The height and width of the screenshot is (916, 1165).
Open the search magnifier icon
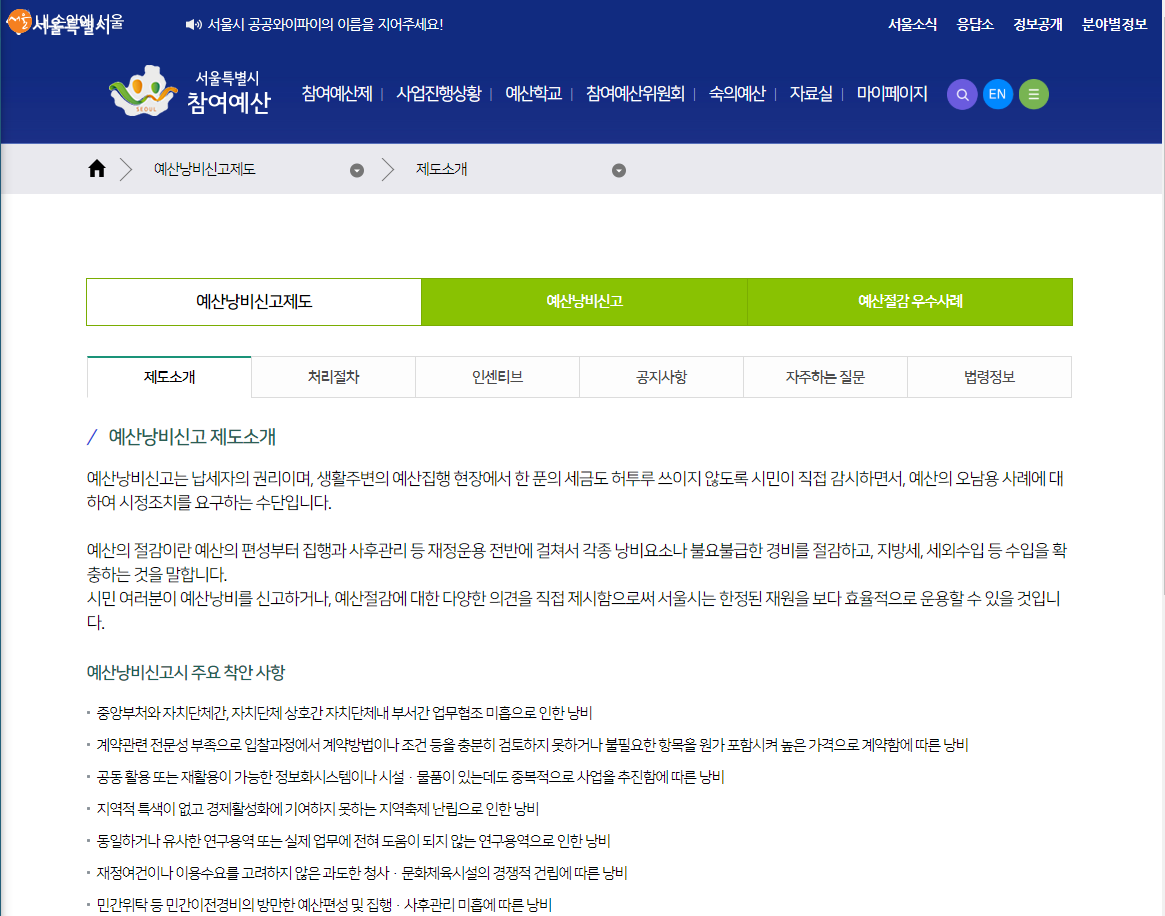962,95
